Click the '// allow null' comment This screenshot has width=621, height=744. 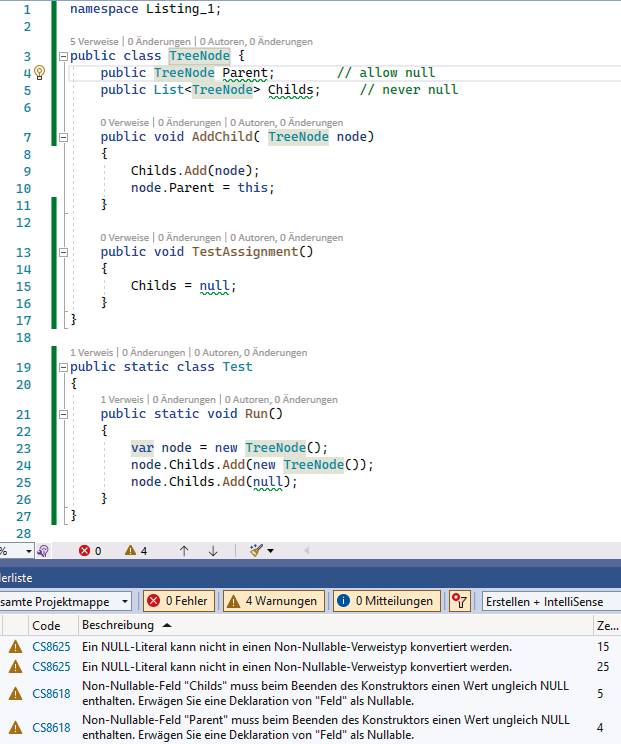click(x=386, y=73)
